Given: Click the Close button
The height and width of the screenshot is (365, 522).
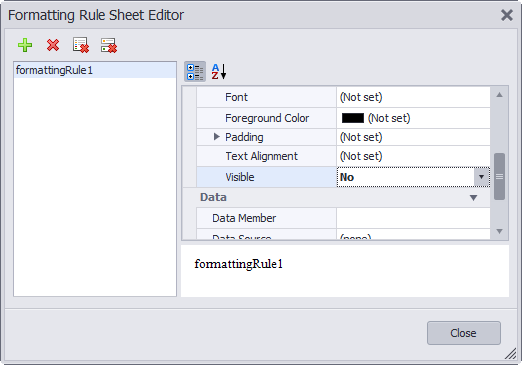Looking at the screenshot, I should point(464,333).
